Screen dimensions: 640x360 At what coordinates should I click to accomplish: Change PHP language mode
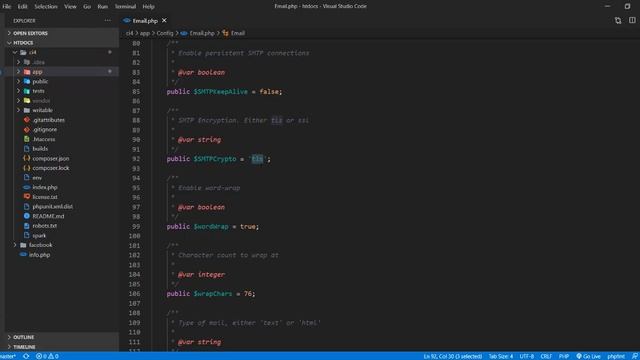coord(564,356)
